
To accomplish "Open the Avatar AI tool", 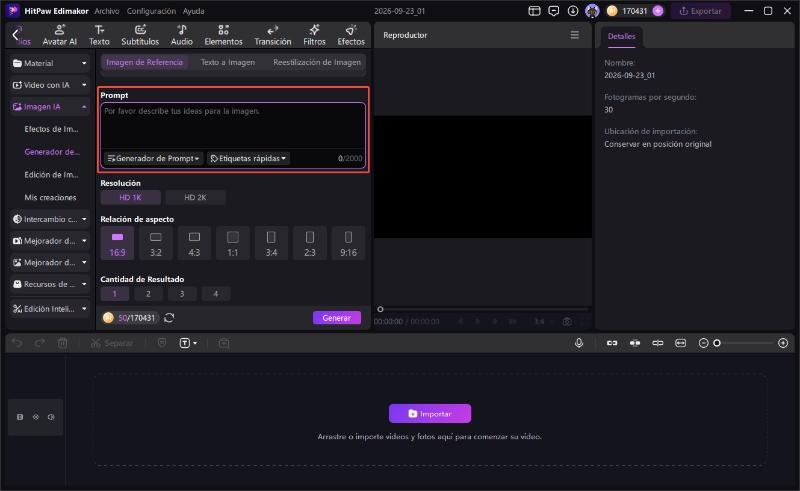I will click(59, 35).
